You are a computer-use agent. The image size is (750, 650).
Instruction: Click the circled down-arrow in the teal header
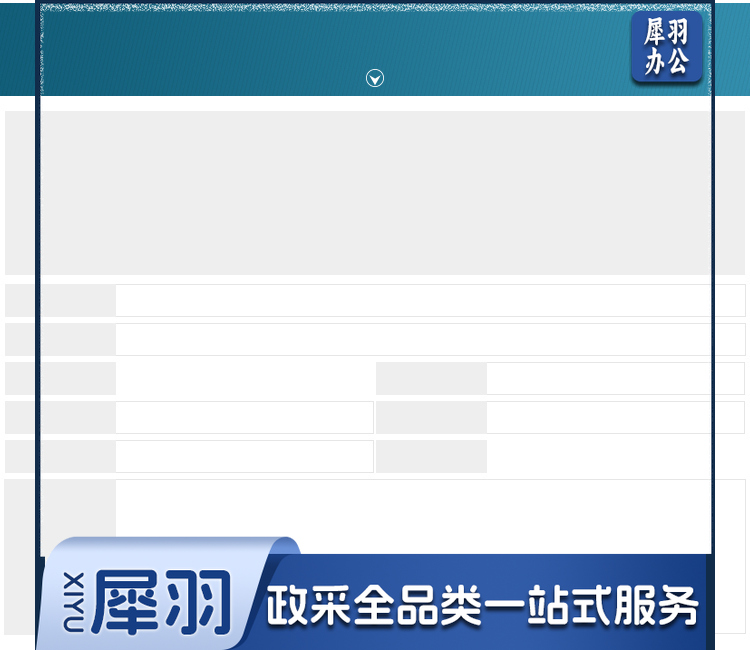pyautogui.click(x=375, y=79)
